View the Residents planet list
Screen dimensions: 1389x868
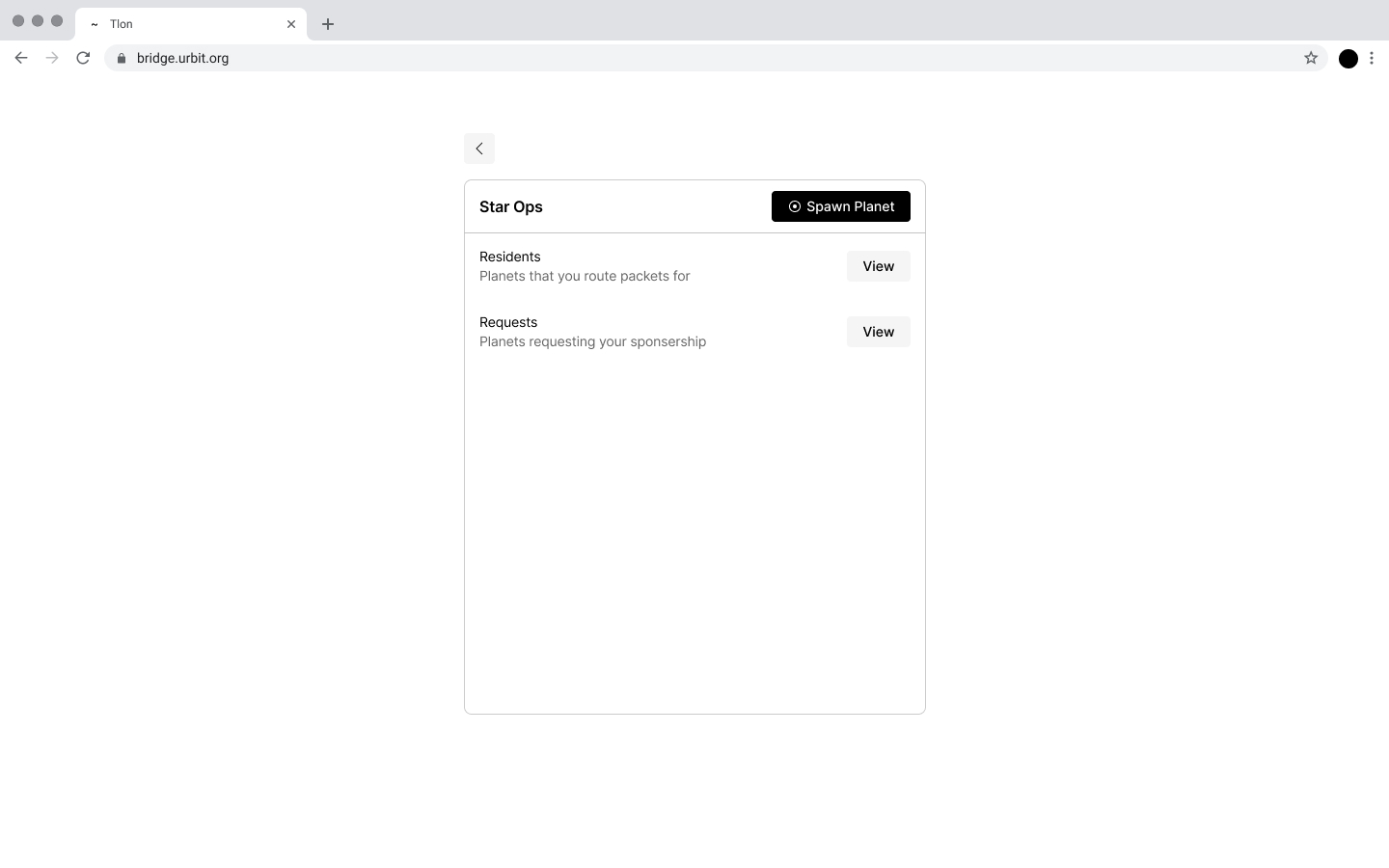point(878,266)
